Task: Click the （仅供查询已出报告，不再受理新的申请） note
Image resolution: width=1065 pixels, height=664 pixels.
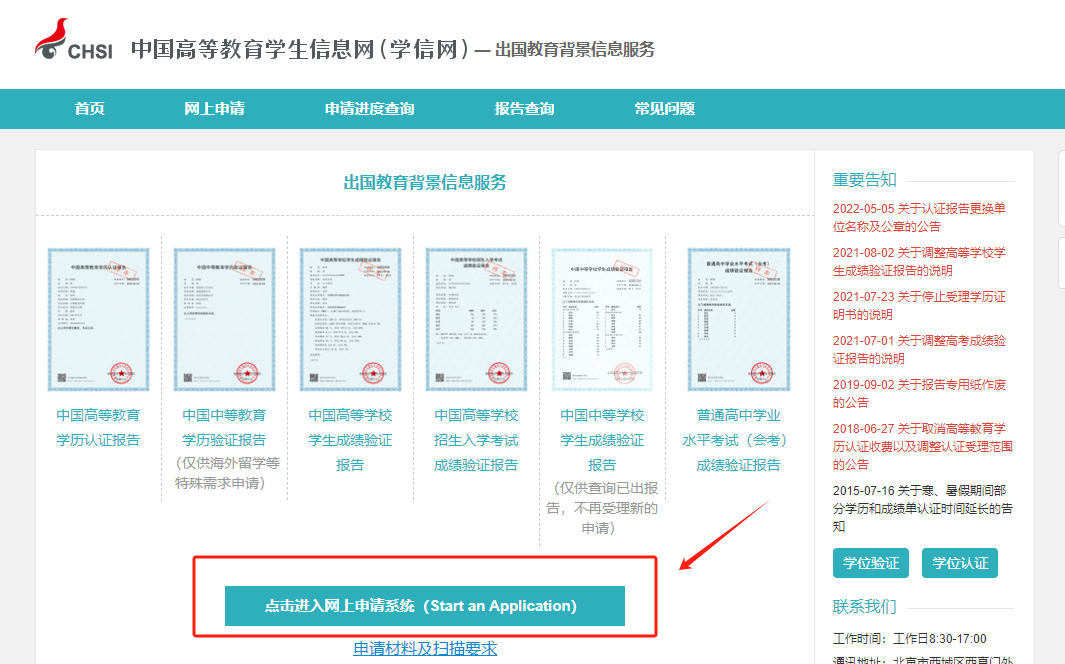Action: [602, 508]
